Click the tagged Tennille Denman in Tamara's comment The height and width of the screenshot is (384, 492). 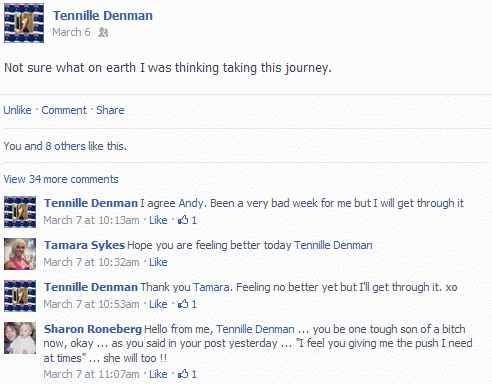click(x=333, y=245)
